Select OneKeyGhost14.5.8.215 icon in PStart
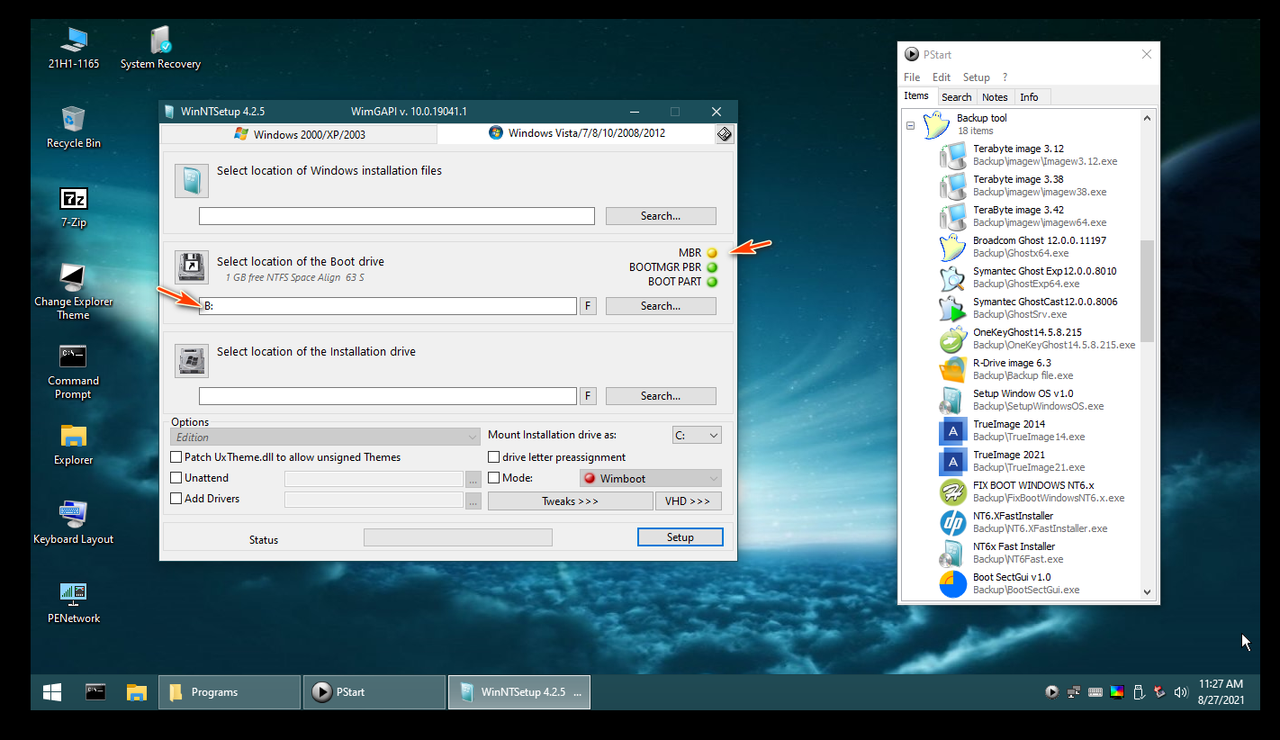Screen dimensions: 1280x740 pos(953,339)
